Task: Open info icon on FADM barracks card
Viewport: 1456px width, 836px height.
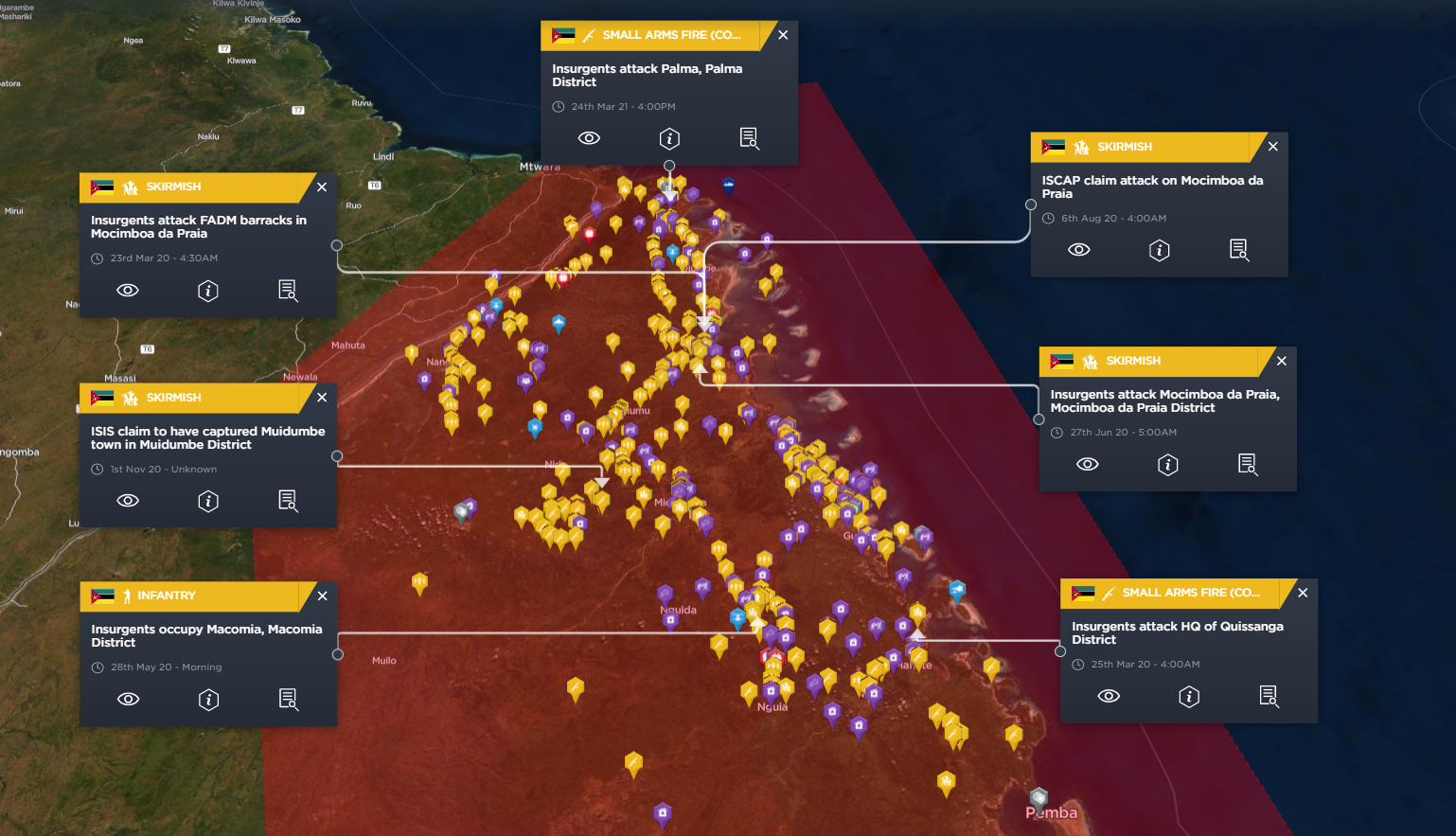Action: [208, 290]
